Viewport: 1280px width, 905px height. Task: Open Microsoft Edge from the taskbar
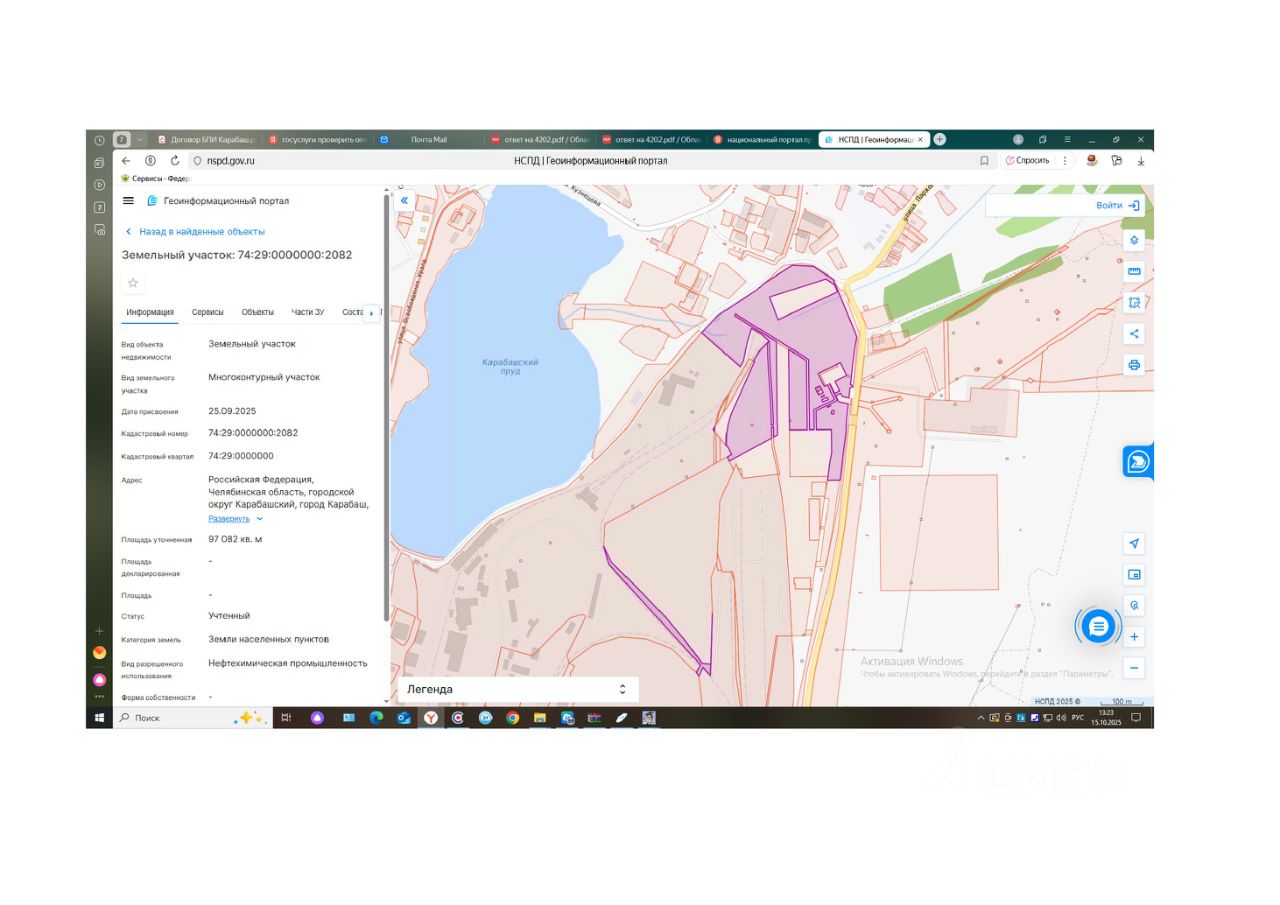377,718
